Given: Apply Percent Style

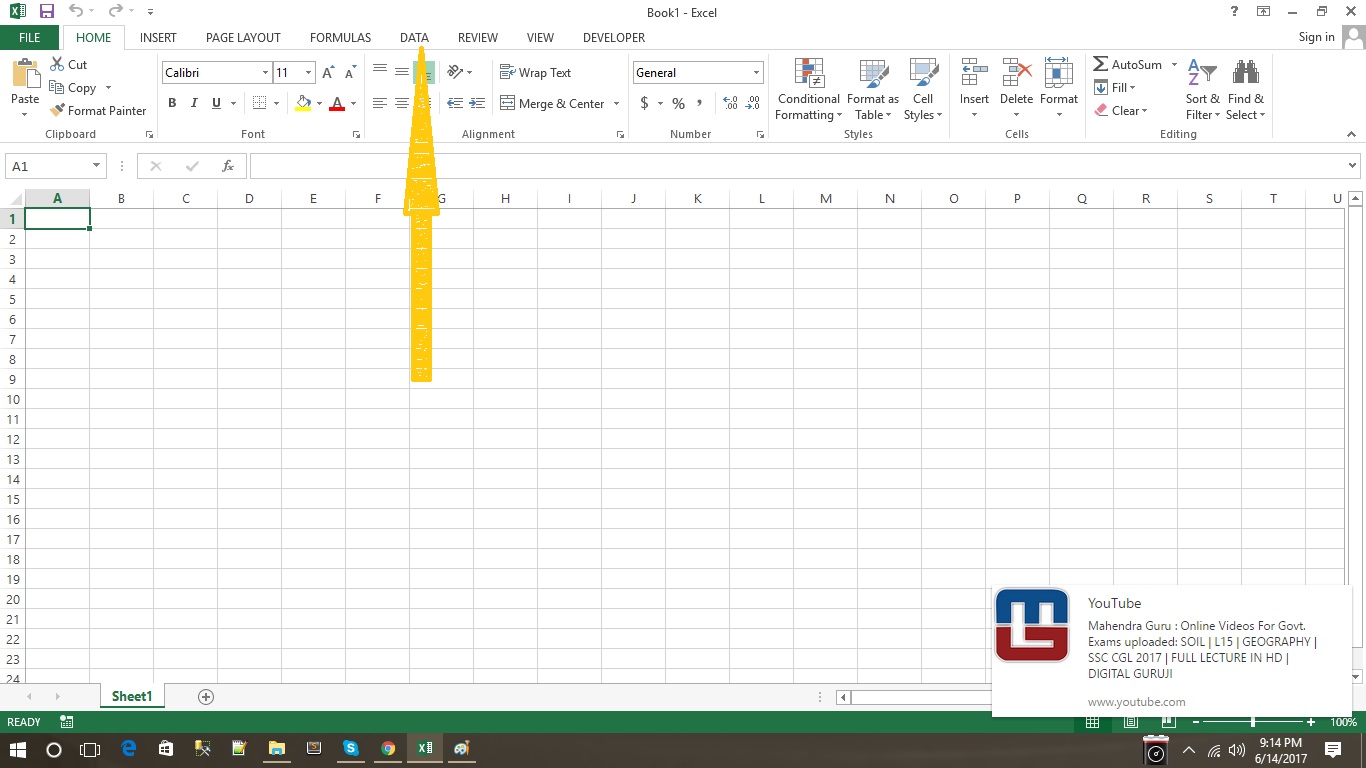Looking at the screenshot, I should pyautogui.click(x=678, y=103).
